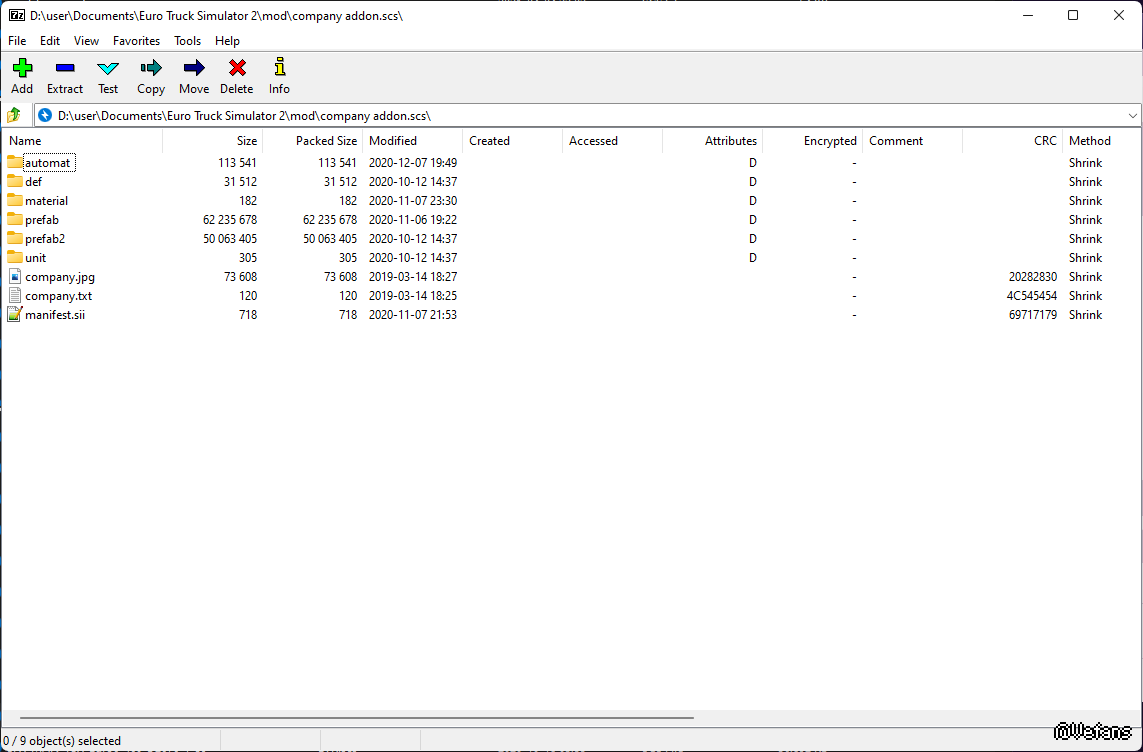Click the green Add plus icon
1143x752 pixels.
pos(22,69)
